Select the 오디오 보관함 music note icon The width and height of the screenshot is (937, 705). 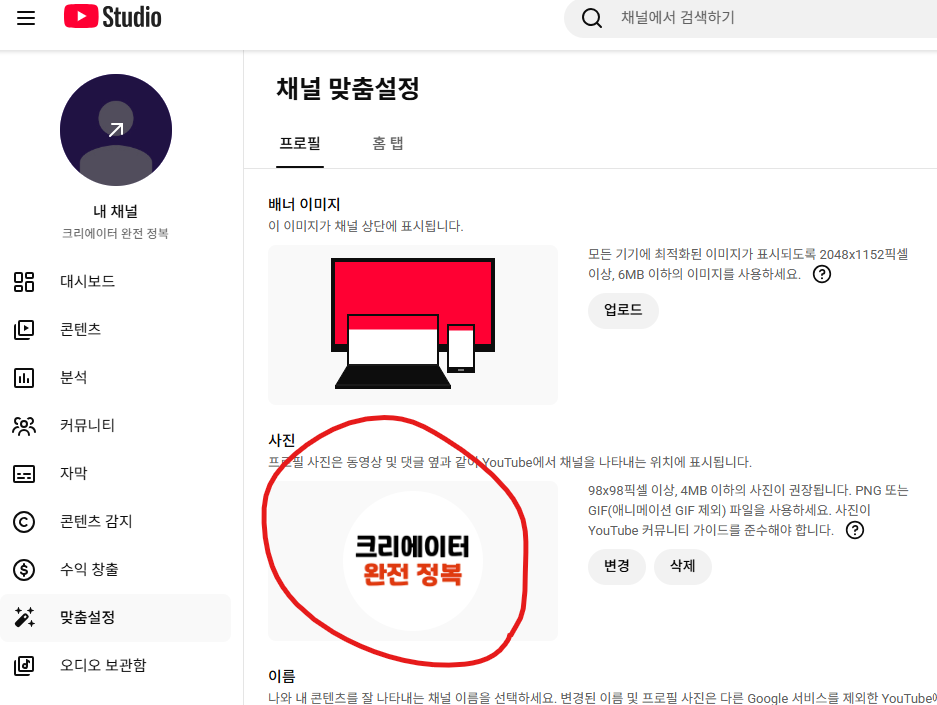tap(24, 665)
